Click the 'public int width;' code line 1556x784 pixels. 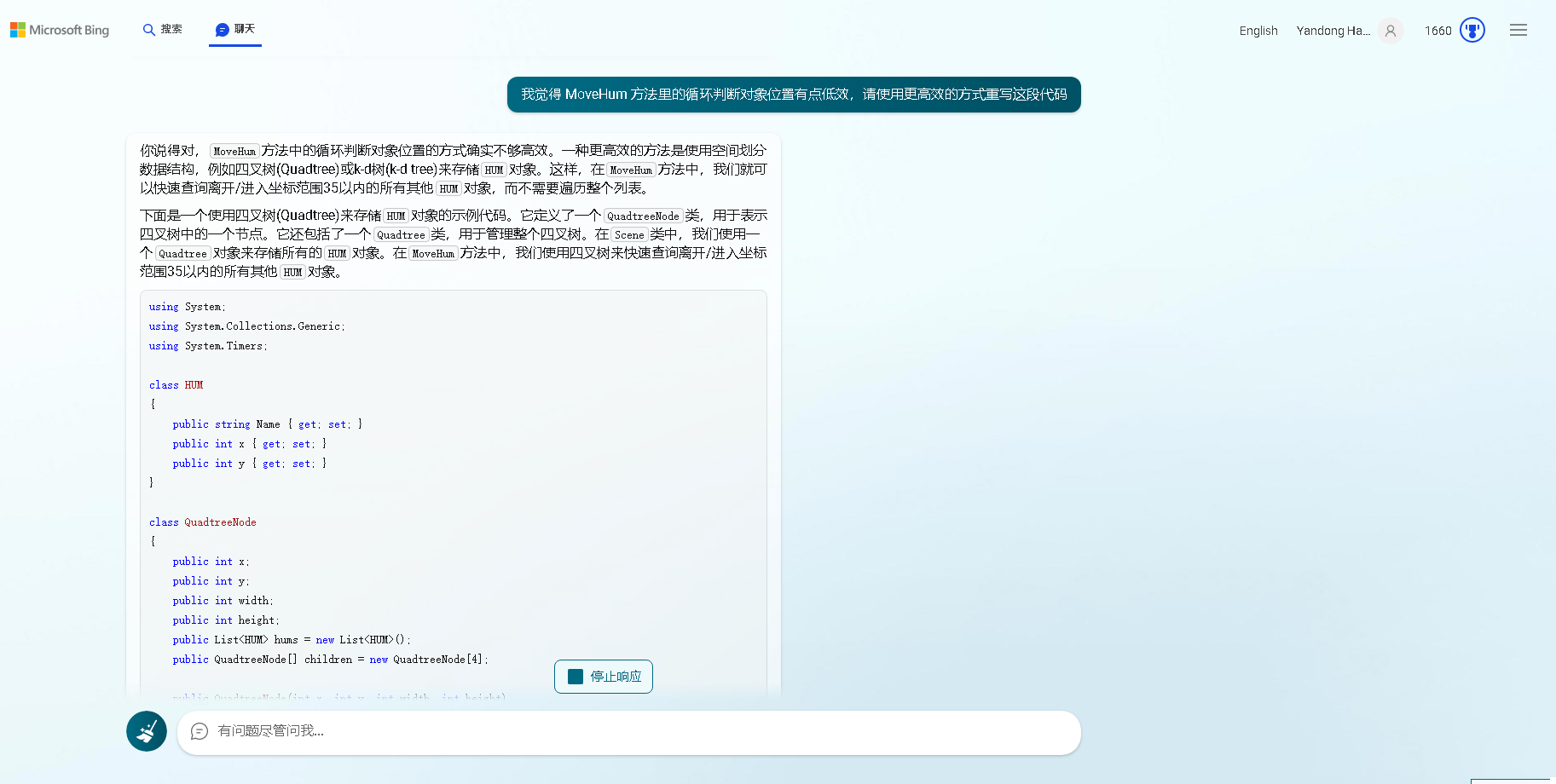coord(223,601)
